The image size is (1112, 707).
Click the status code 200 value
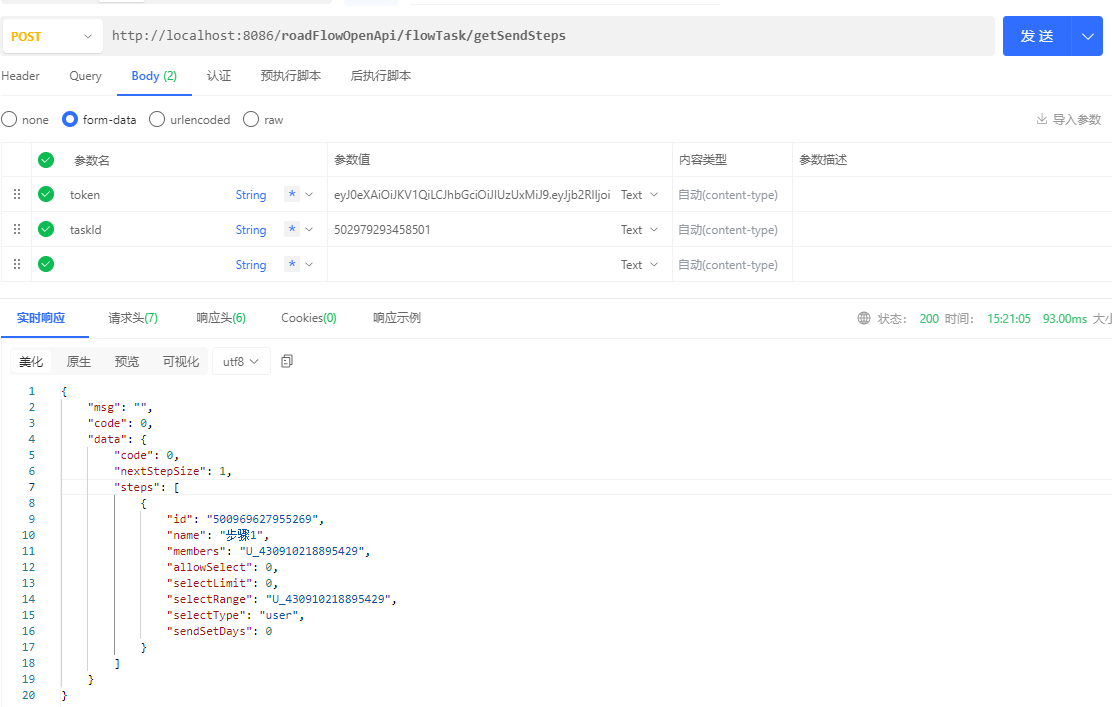point(929,318)
